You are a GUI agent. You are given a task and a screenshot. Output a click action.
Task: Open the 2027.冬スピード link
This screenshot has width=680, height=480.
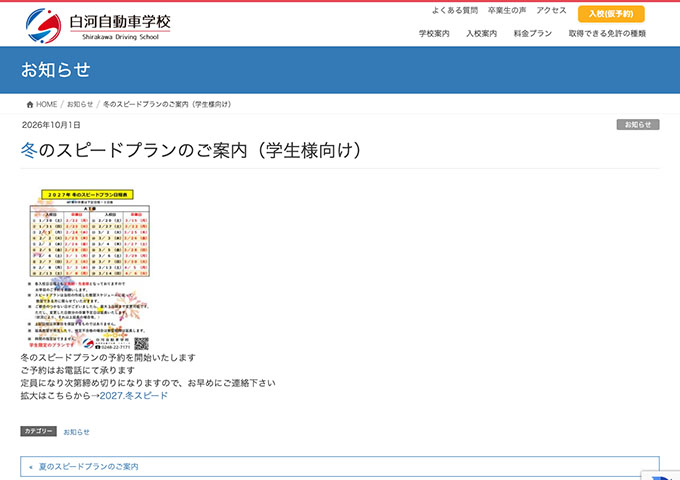[134, 396]
